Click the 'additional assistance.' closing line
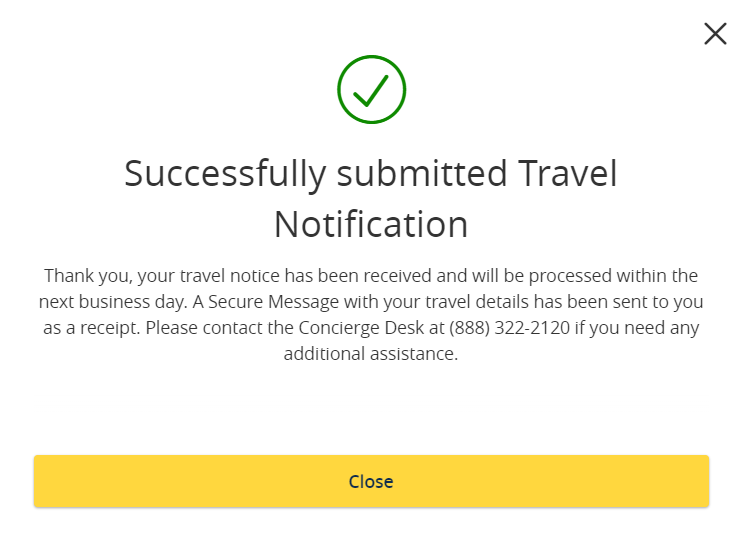This screenshot has height=535, width=740. click(x=371, y=353)
